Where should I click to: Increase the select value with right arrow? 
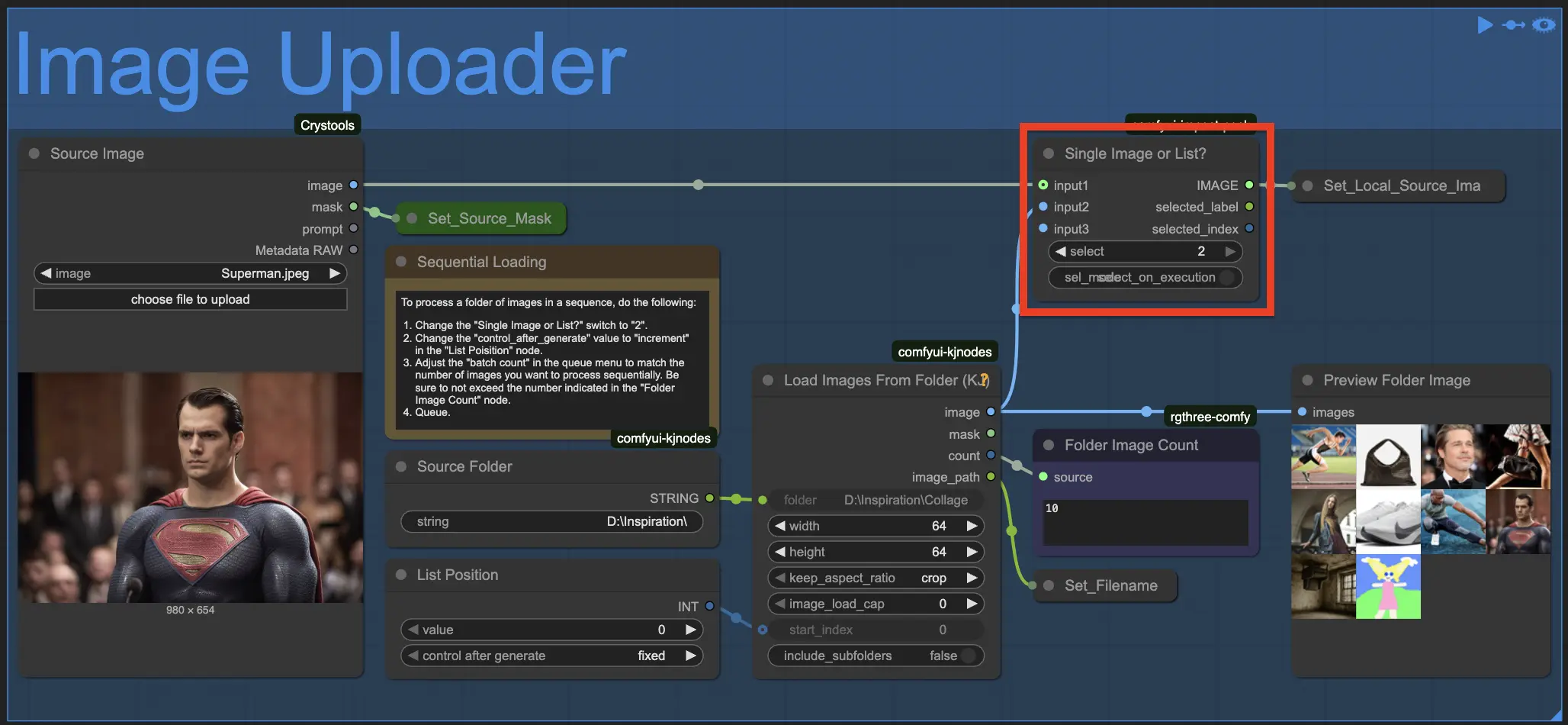click(x=1229, y=251)
